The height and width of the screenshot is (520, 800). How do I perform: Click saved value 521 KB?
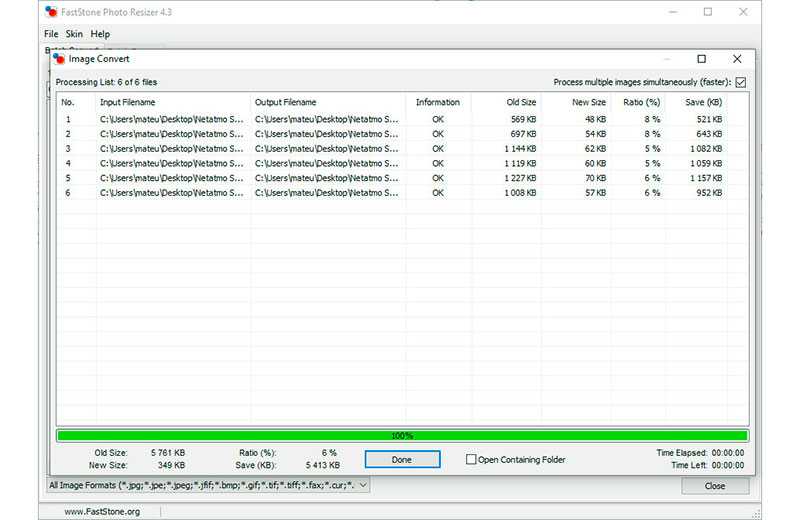tap(709, 119)
